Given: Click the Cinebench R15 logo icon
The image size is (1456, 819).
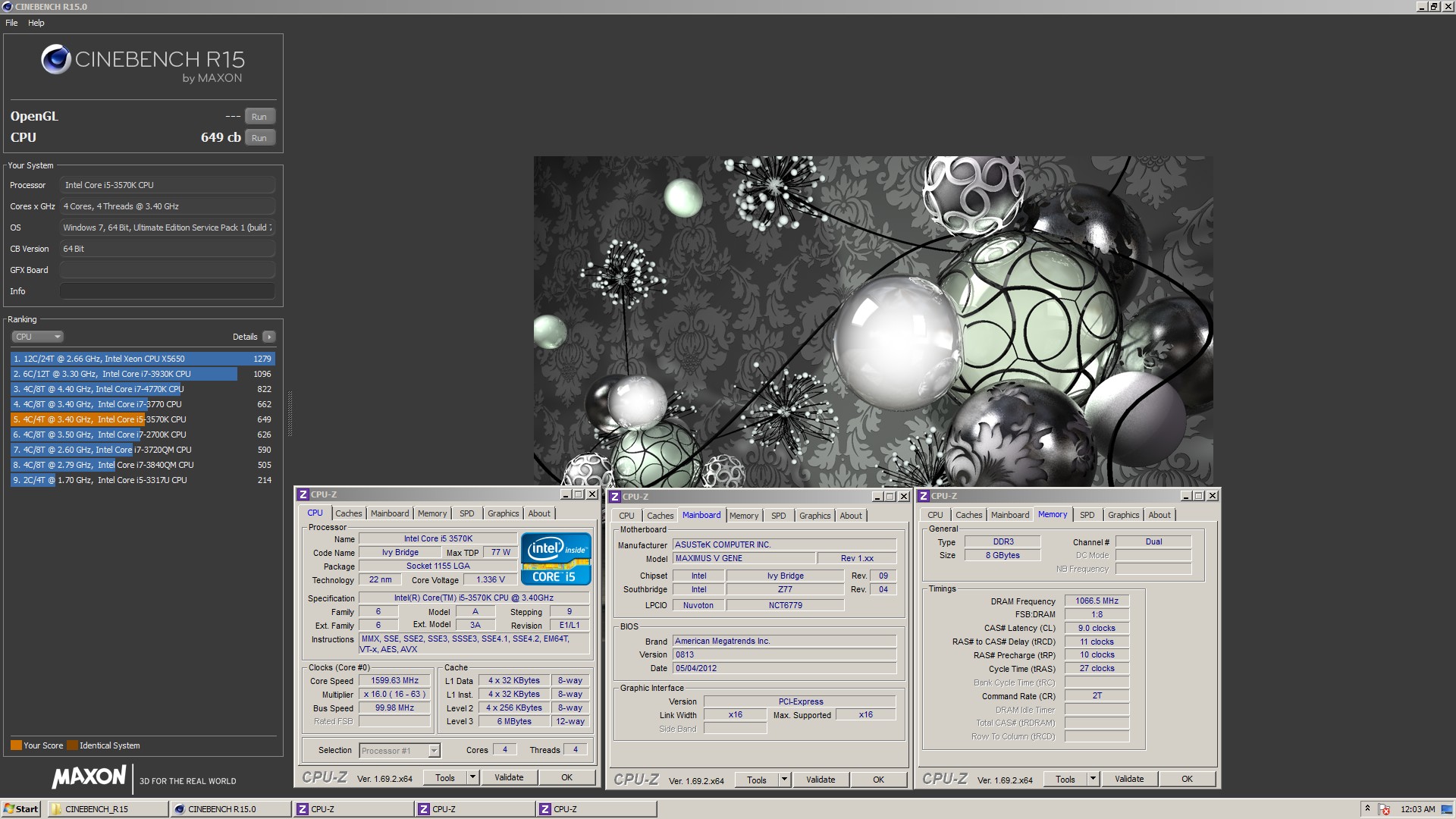Looking at the screenshot, I should [55, 59].
